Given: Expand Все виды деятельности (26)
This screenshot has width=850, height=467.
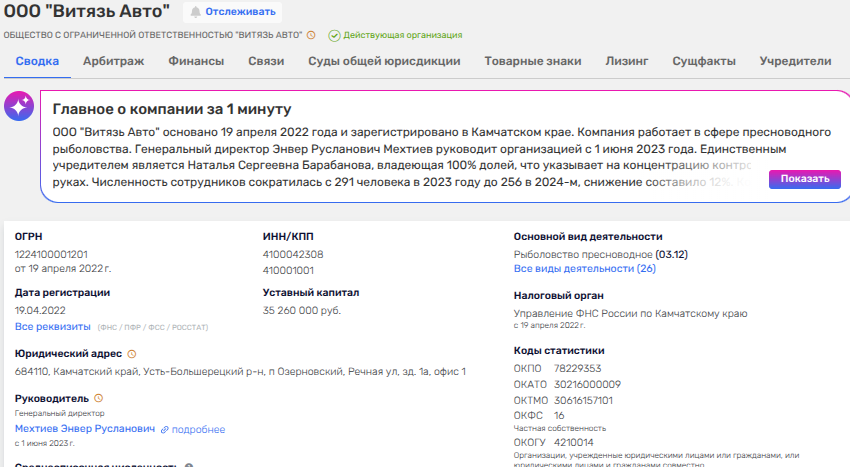Looking at the screenshot, I should click(x=584, y=269).
